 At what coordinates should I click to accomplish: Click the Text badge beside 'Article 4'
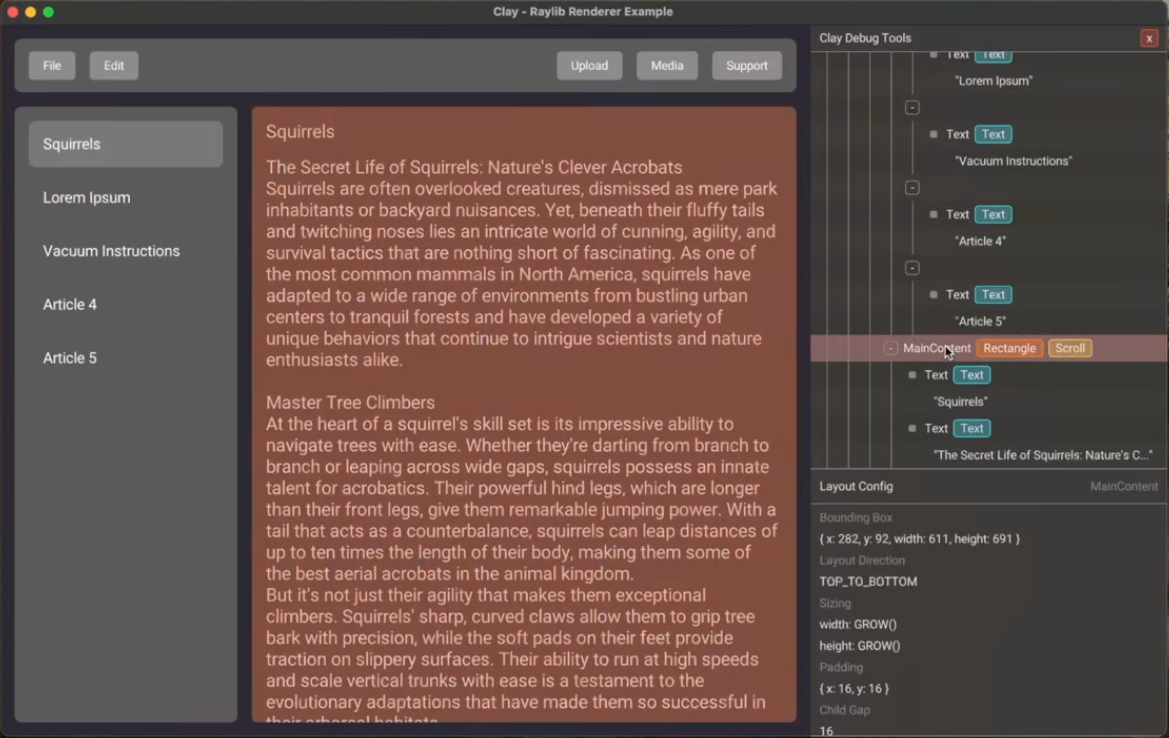[993, 214]
